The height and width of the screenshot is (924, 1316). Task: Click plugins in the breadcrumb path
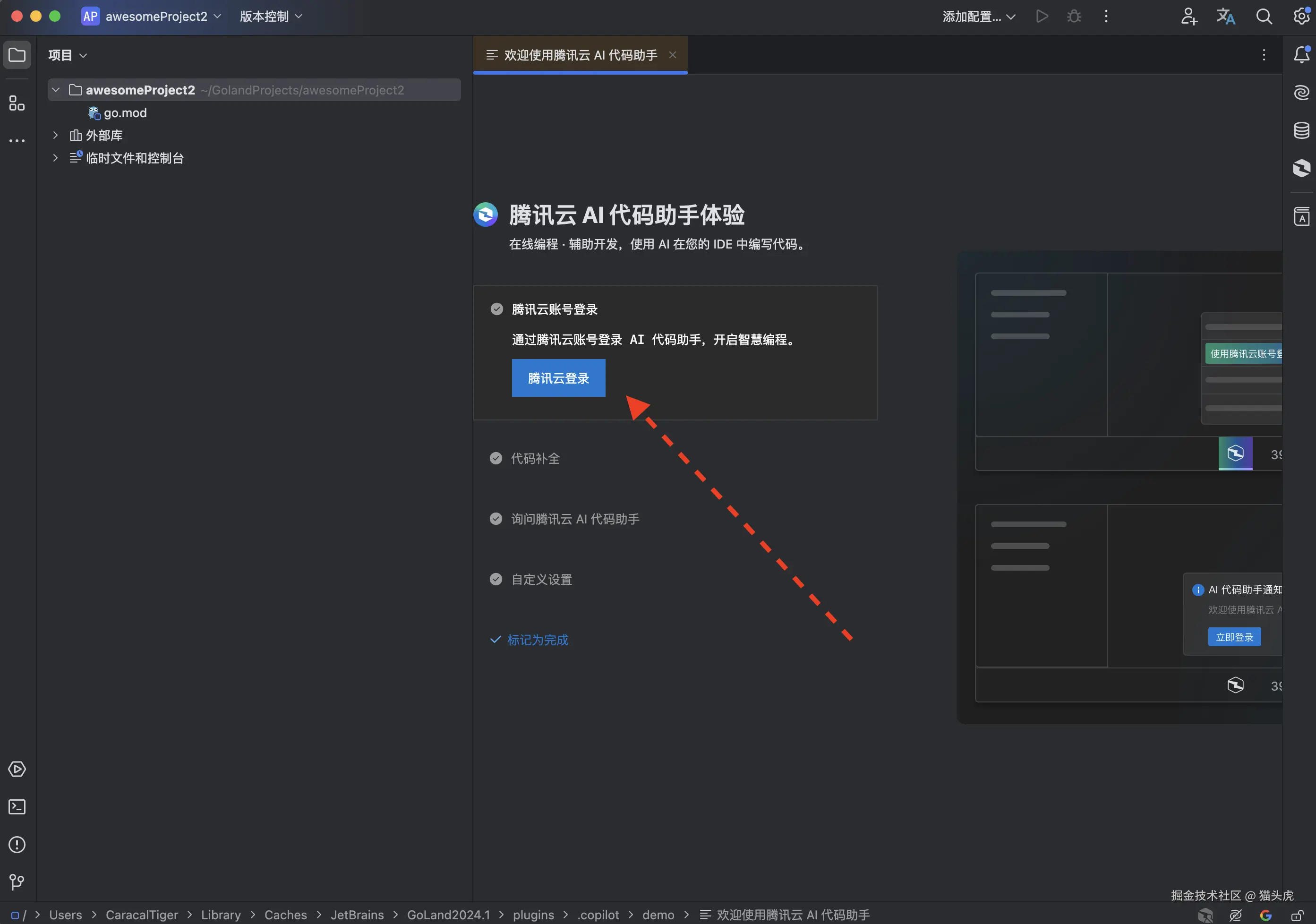533,915
